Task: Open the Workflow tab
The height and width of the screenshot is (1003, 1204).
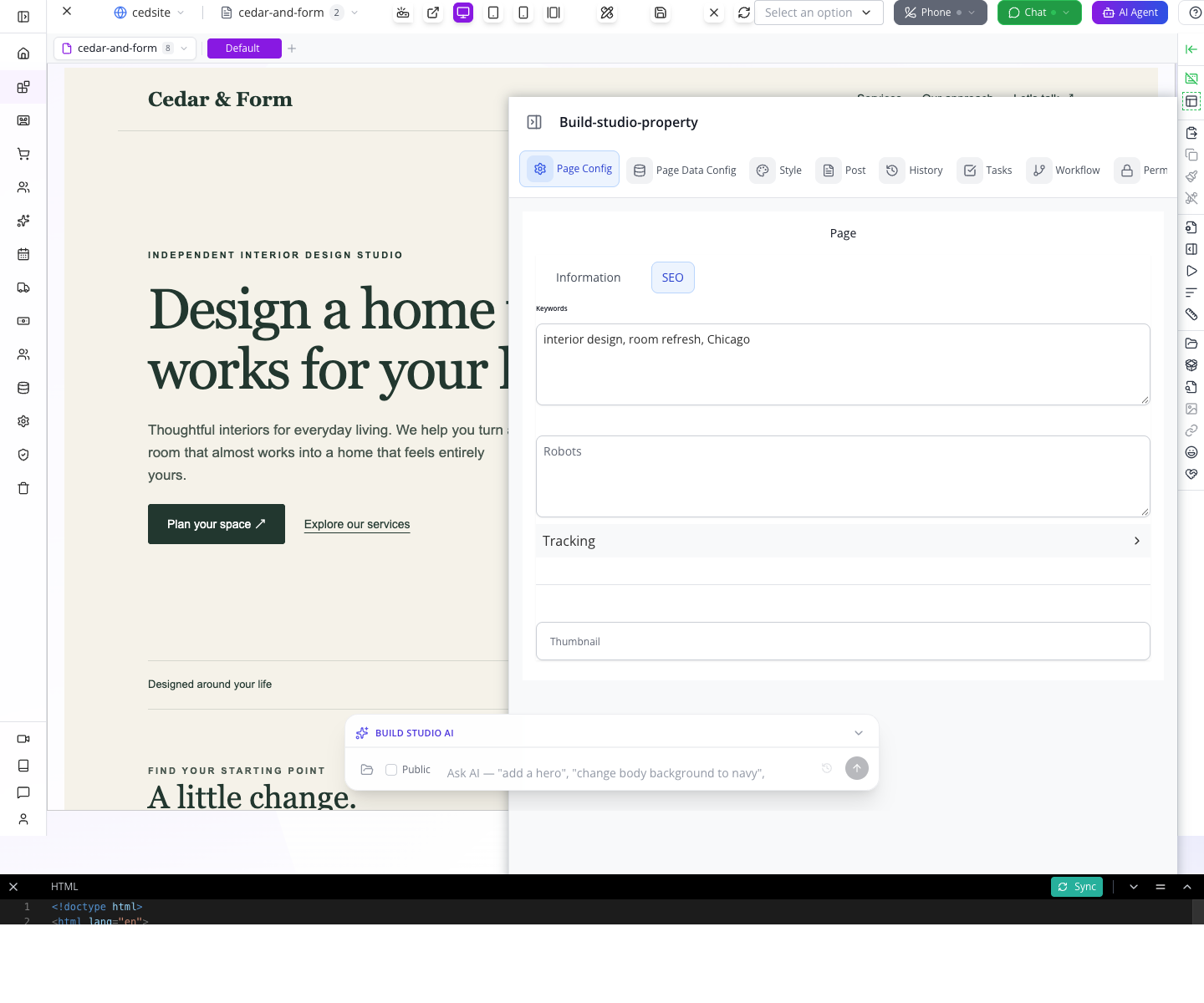Action: pos(1064,170)
